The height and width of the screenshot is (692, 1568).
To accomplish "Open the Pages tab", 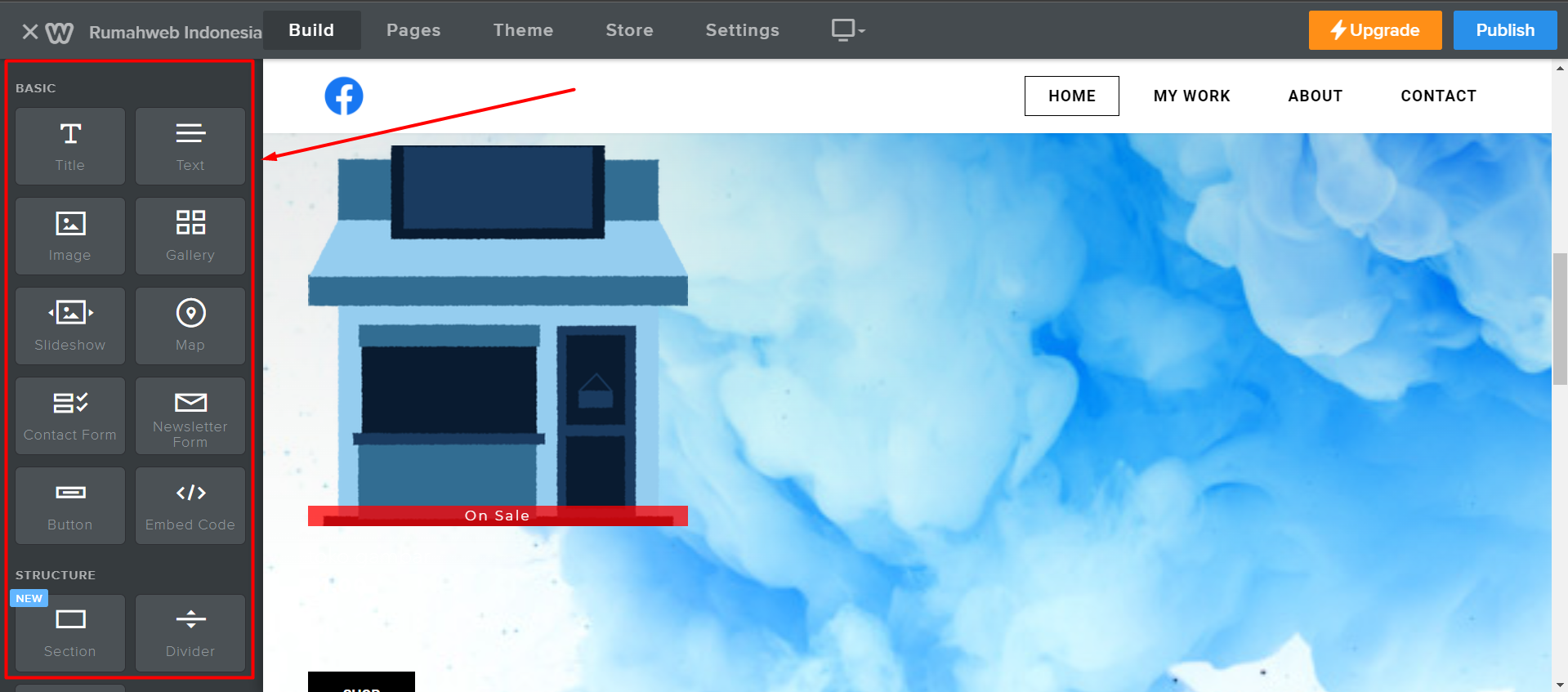I will [413, 30].
